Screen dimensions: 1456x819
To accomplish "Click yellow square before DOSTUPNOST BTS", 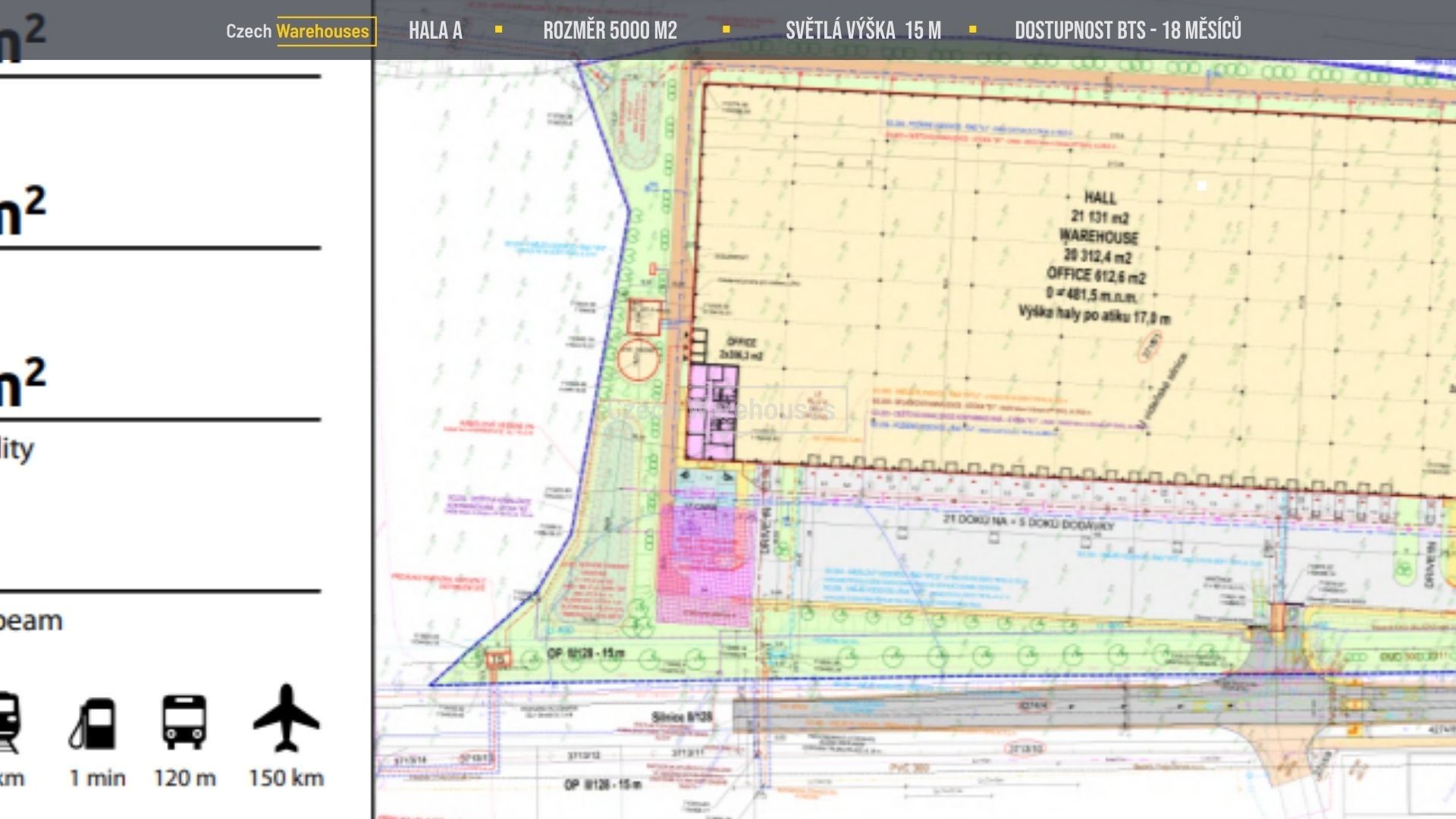I will [x=972, y=30].
